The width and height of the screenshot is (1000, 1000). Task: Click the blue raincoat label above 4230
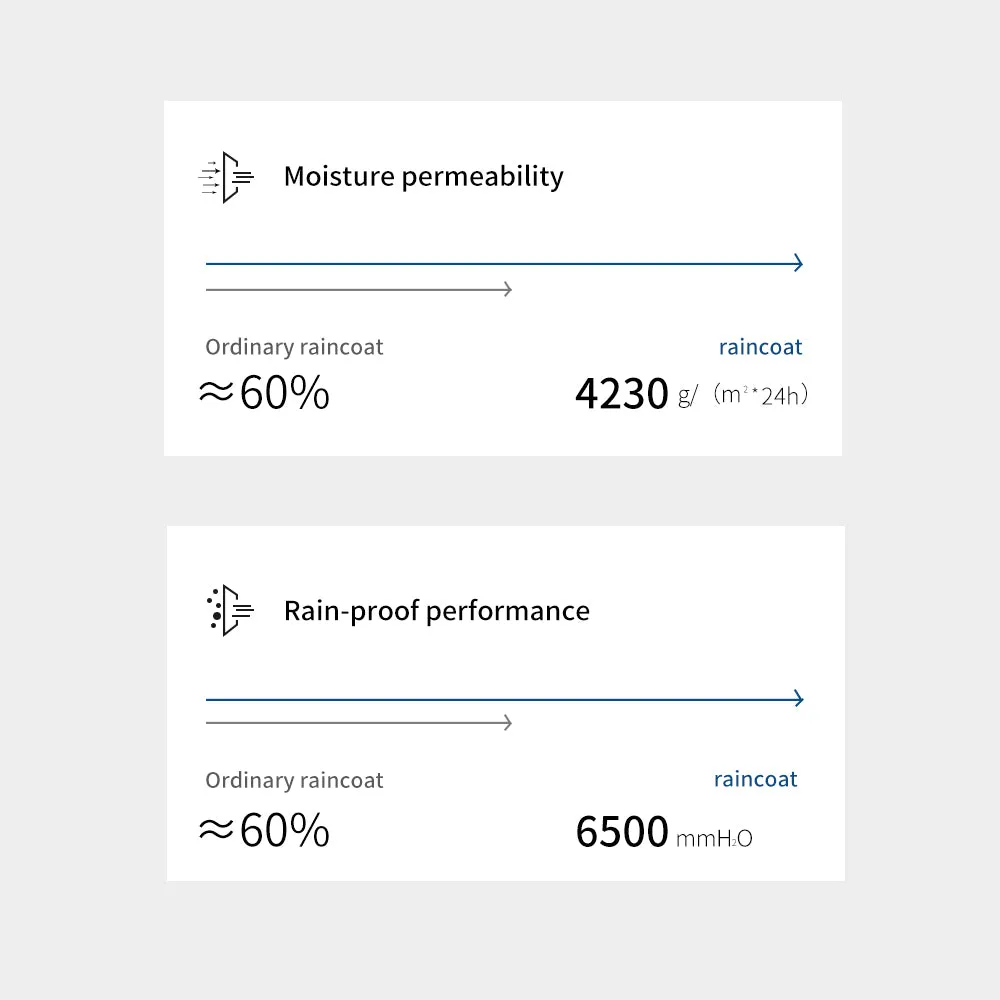(760, 347)
